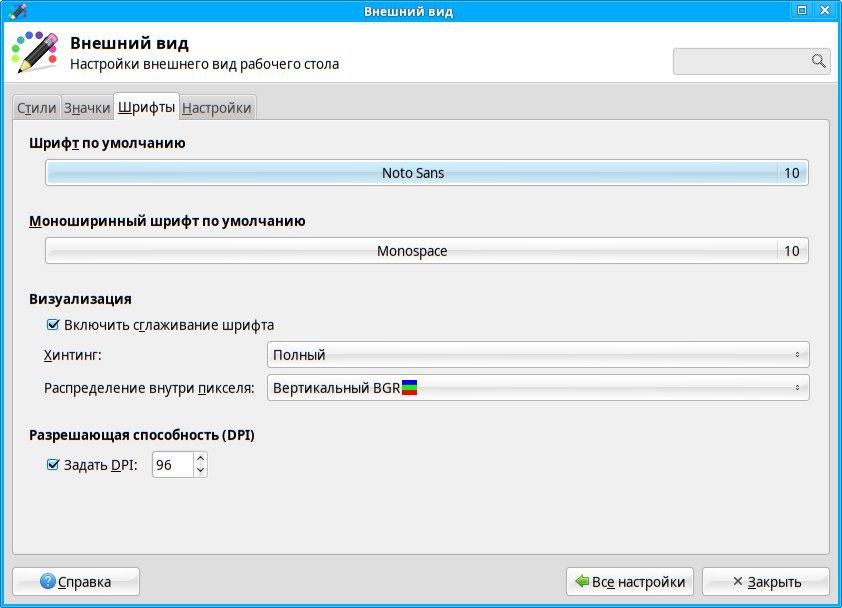842x608 pixels.
Task: Switch to the Стили tab
Action: pos(37,108)
